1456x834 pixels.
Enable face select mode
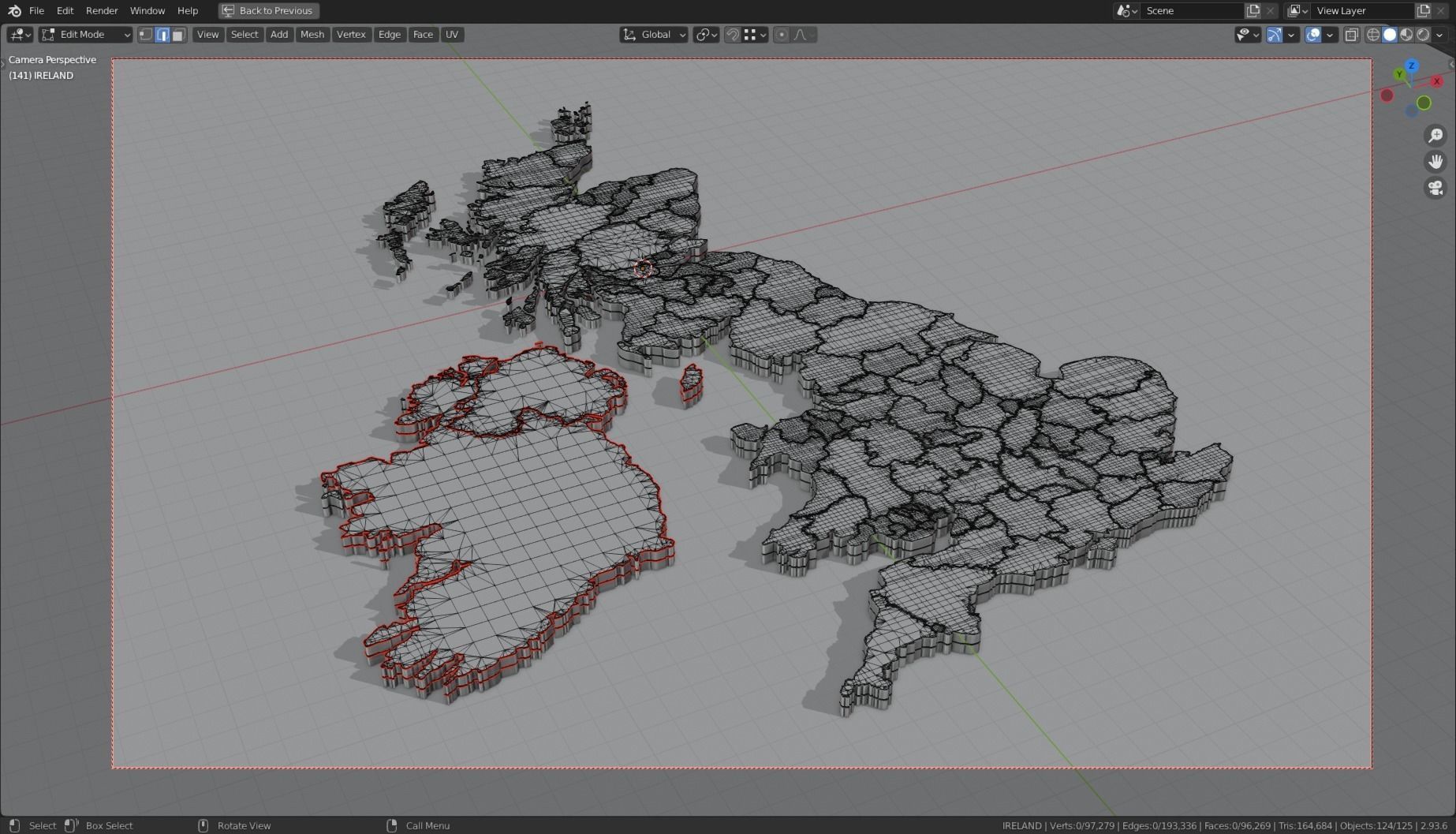(x=178, y=34)
